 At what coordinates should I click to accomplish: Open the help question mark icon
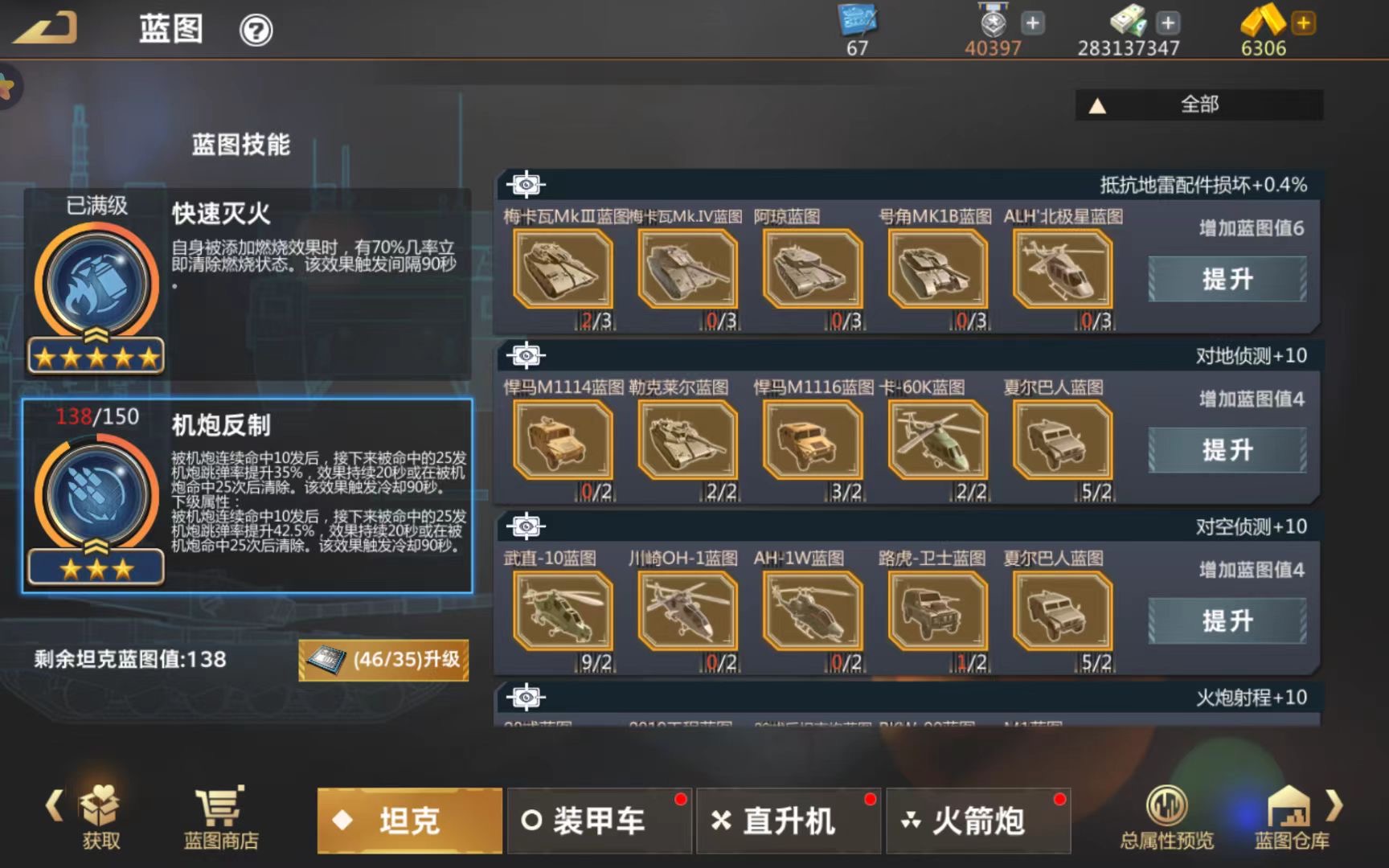(256, 31)
